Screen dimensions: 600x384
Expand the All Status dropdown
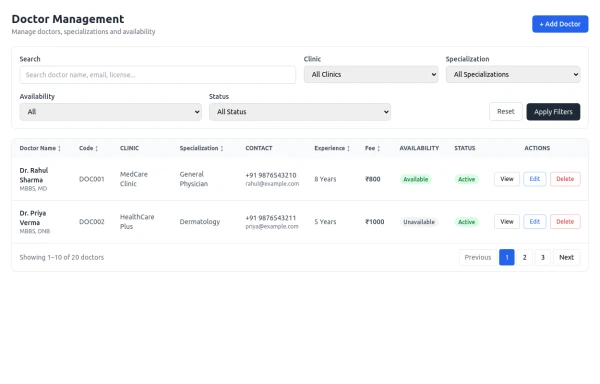point(300,112)
